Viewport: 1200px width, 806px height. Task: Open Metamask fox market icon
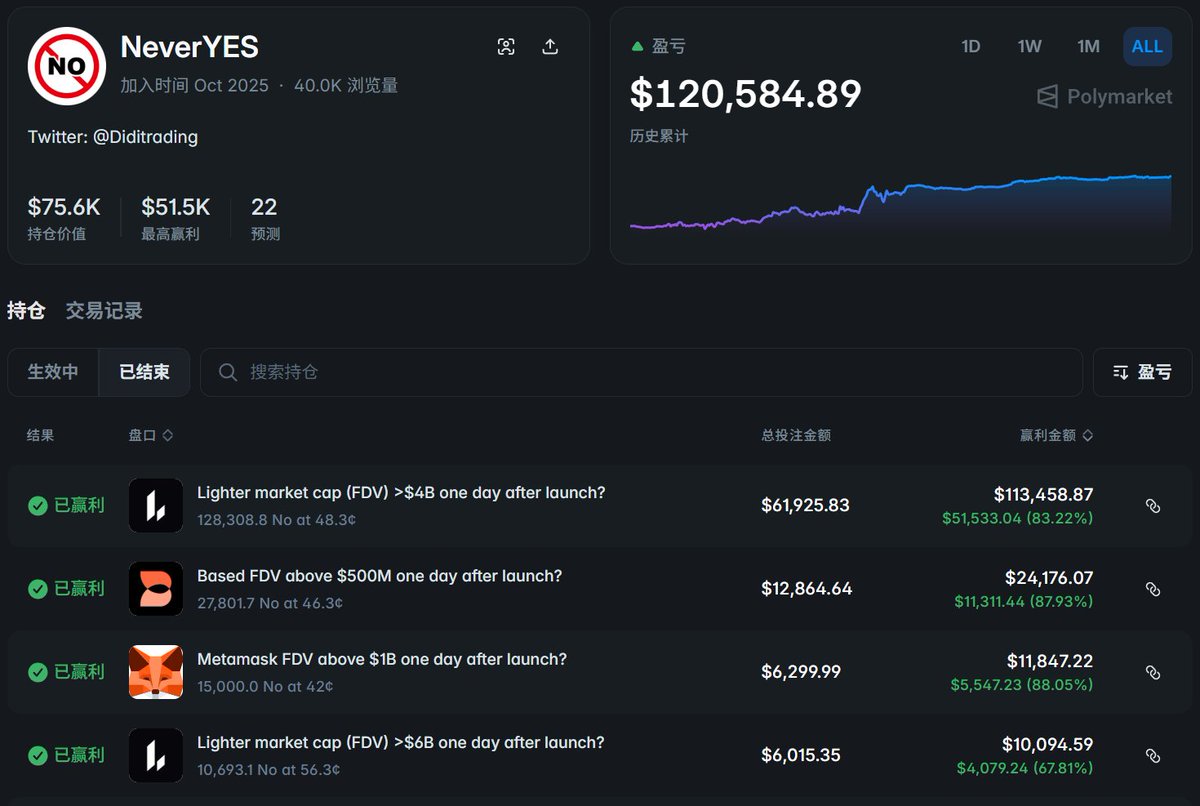click(156, 672)
